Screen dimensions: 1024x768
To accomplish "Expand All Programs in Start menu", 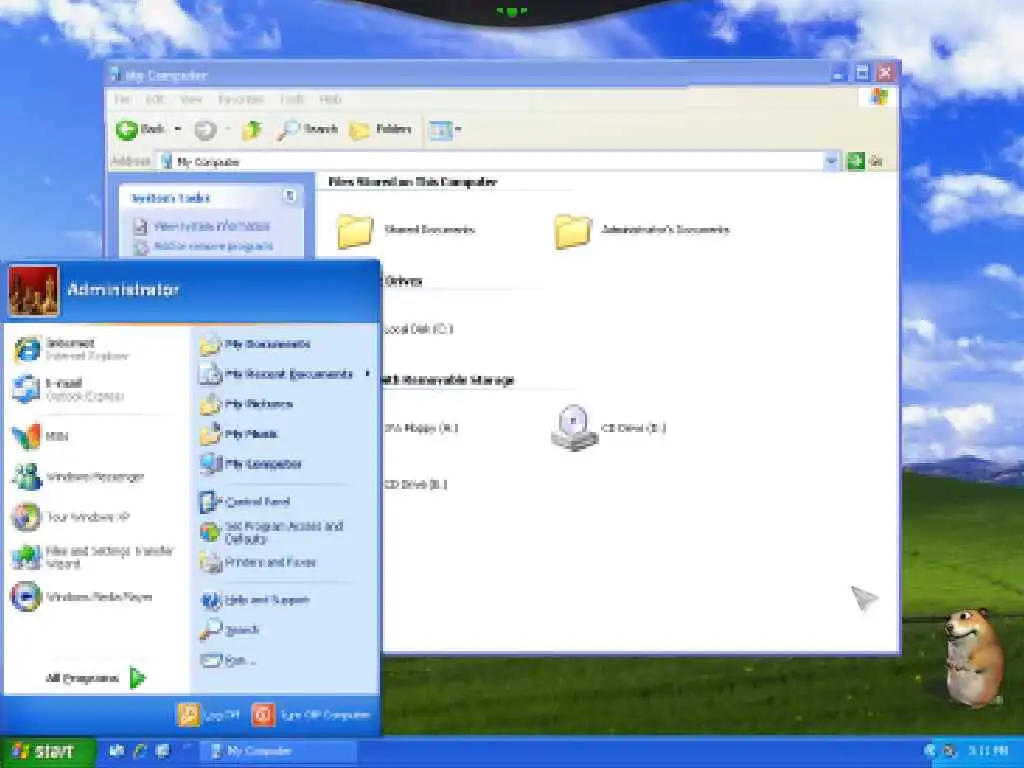I will [x=96, y=678].
